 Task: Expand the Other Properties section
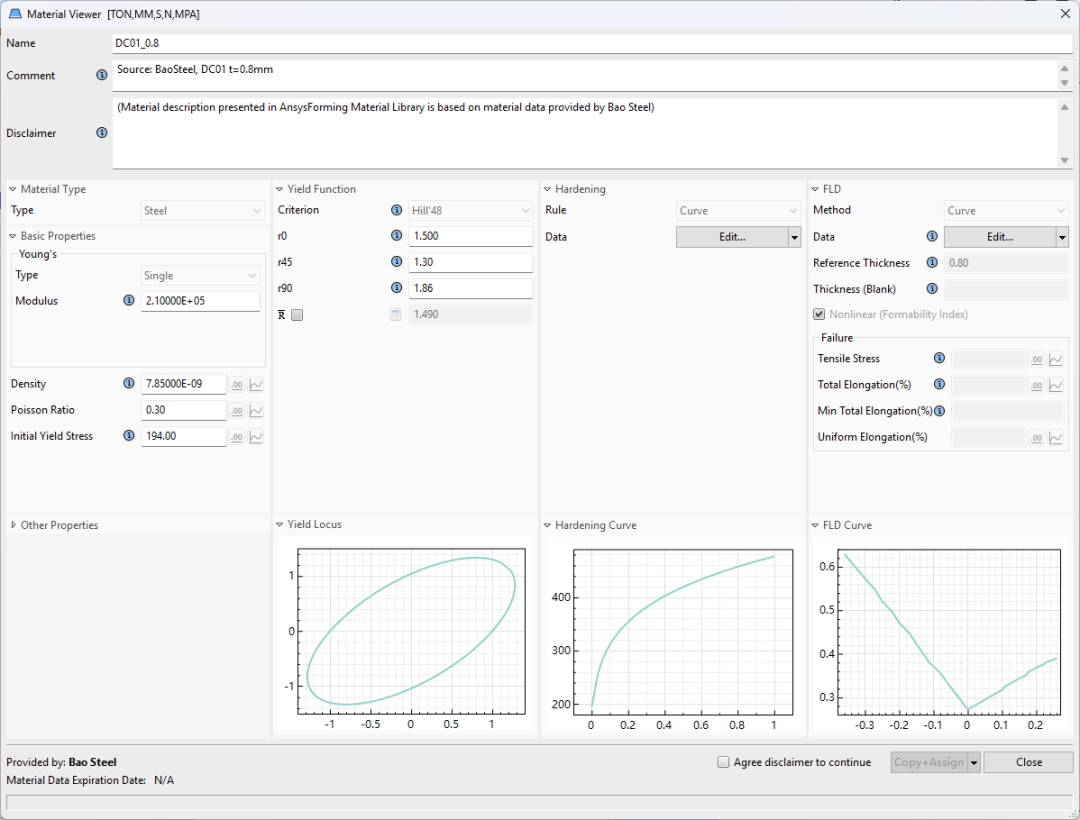13,525
